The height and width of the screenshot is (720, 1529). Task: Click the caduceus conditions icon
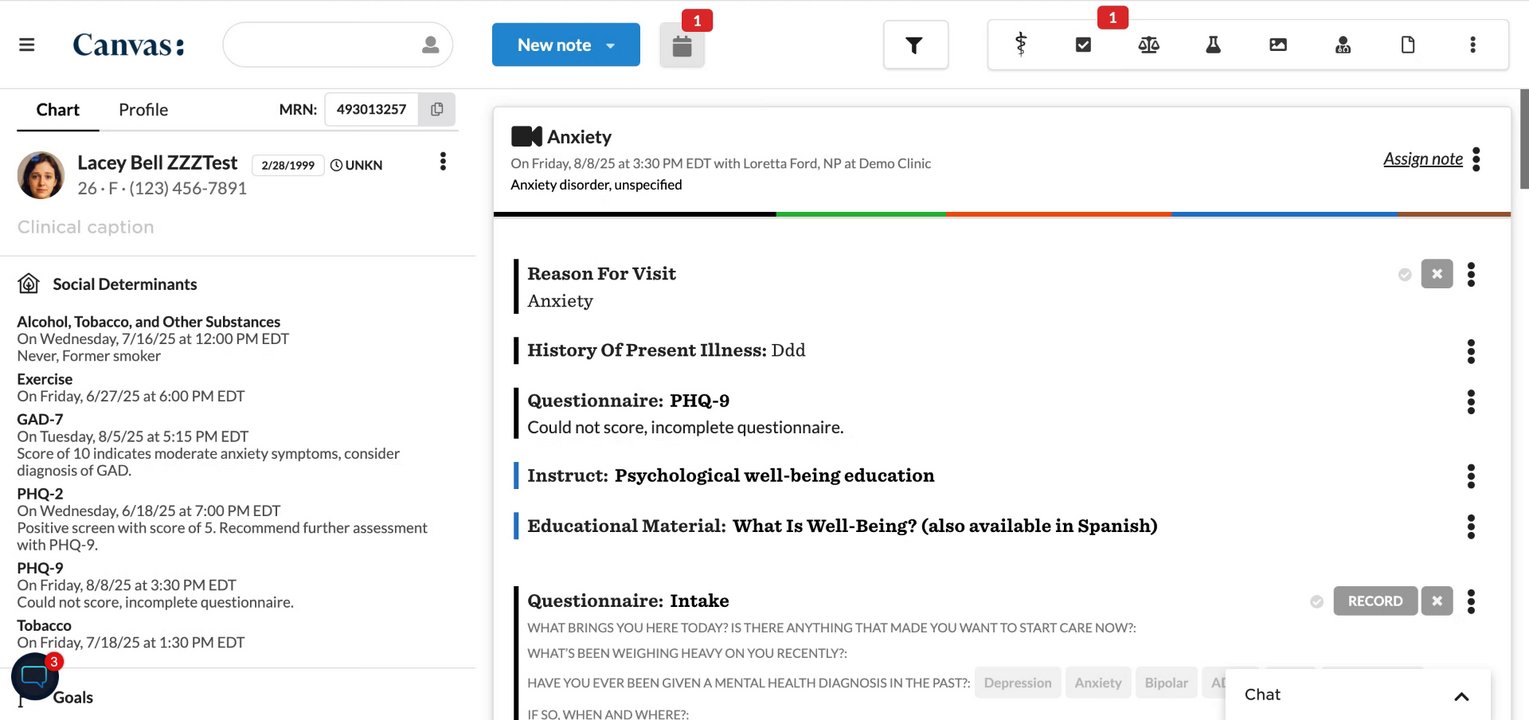pyautogui.click(x=1020, y=45)
